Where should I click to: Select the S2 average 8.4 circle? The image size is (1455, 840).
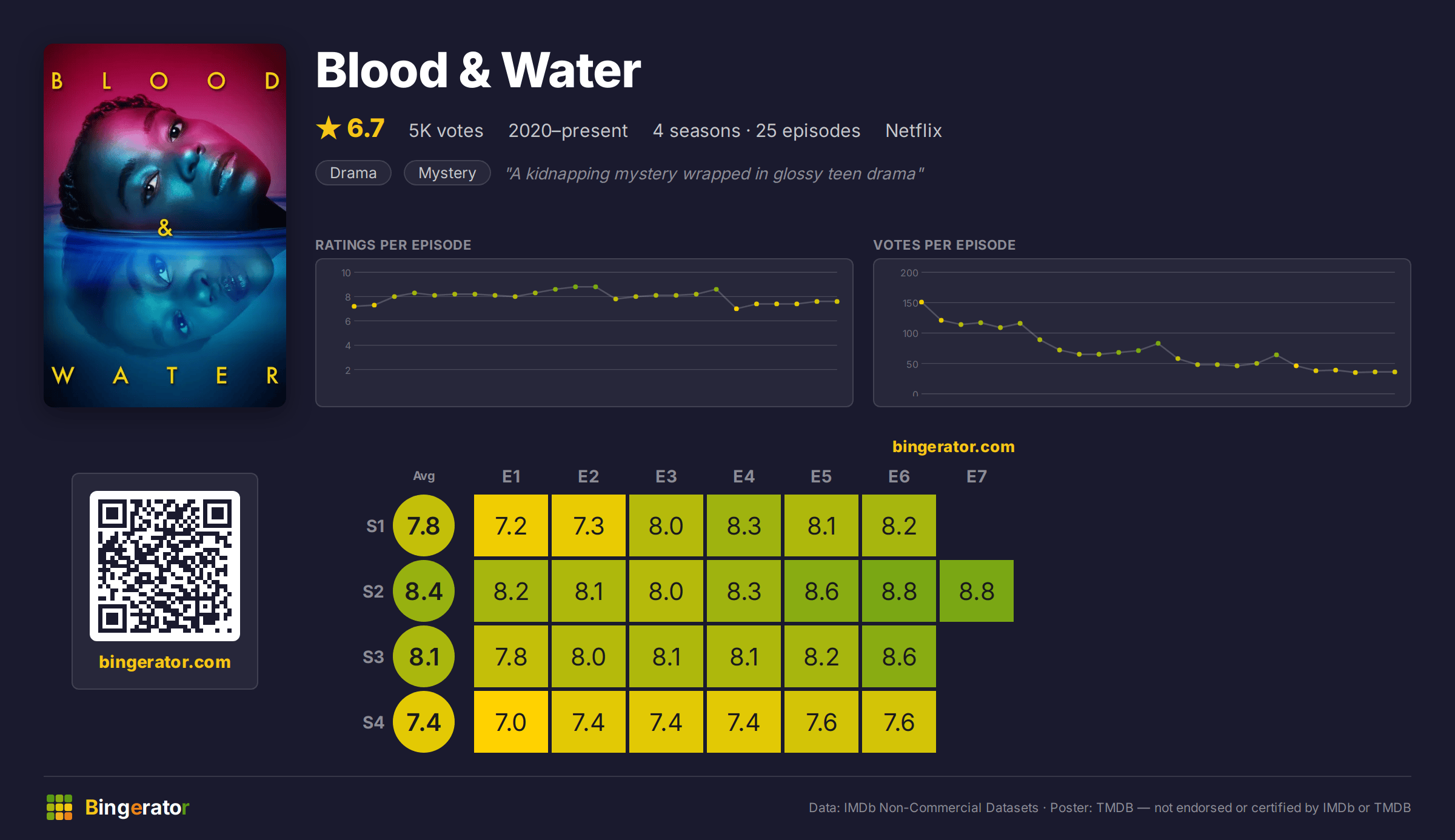coord(424,591)
